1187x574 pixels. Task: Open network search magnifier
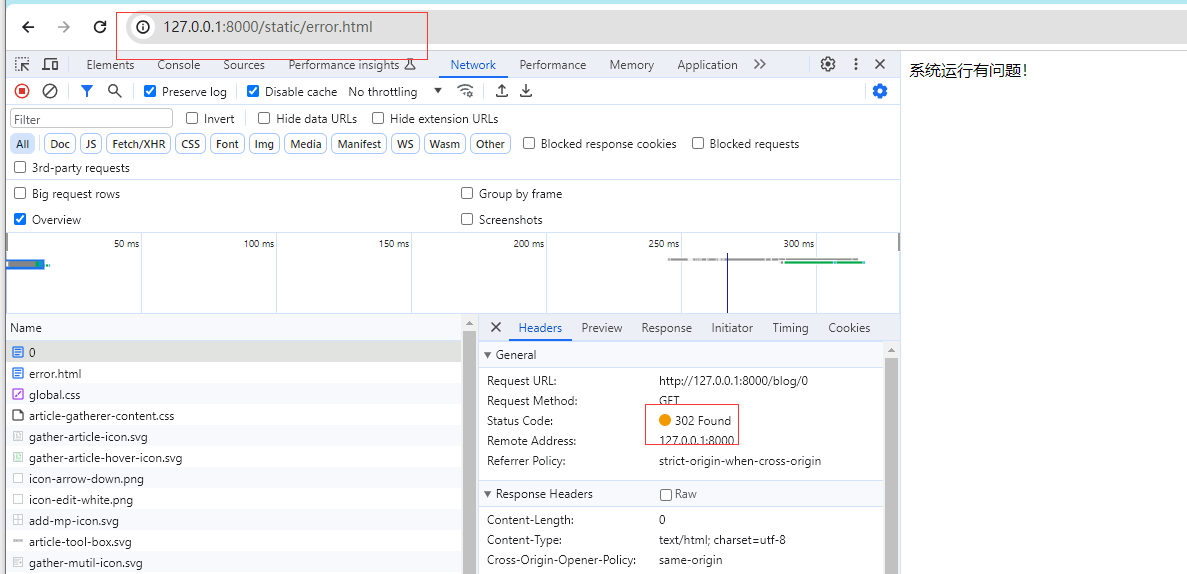tap(114, 91)
